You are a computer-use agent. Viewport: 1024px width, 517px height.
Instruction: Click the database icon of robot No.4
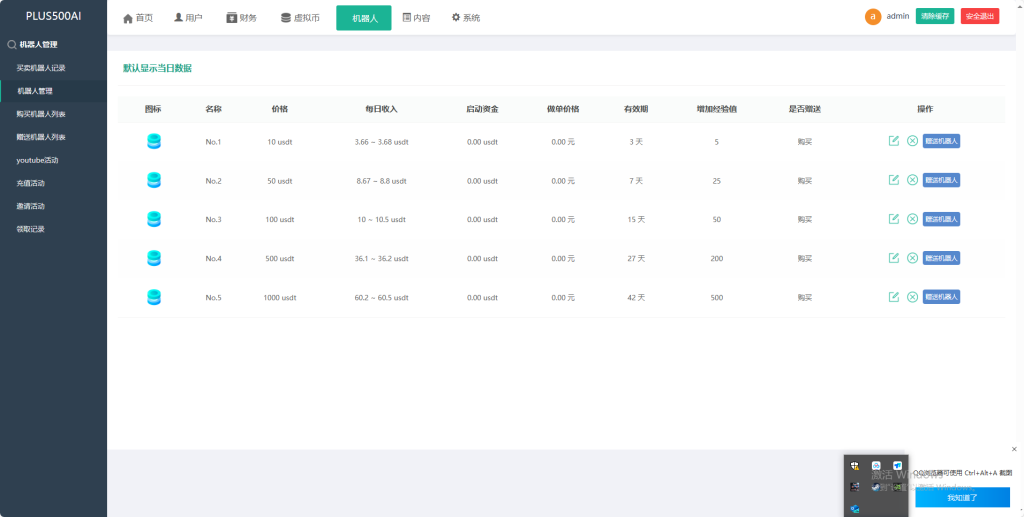[154, 258]
